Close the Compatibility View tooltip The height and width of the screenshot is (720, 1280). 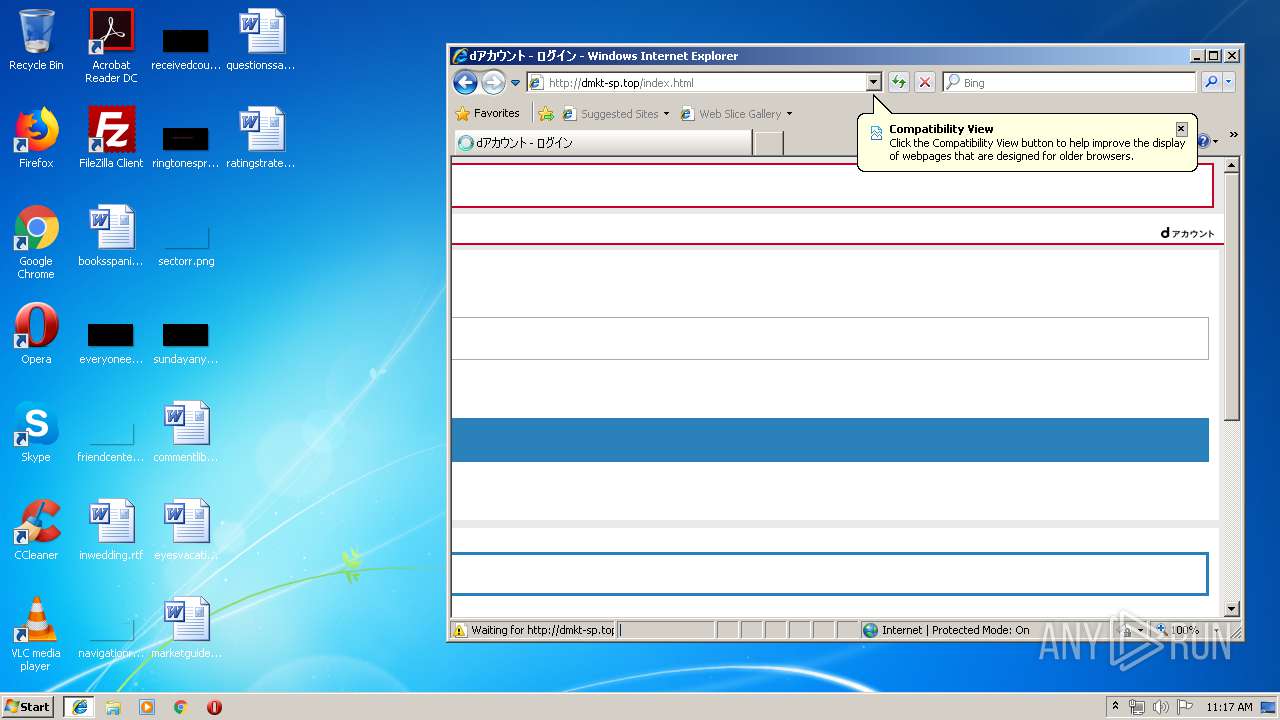1181,128
